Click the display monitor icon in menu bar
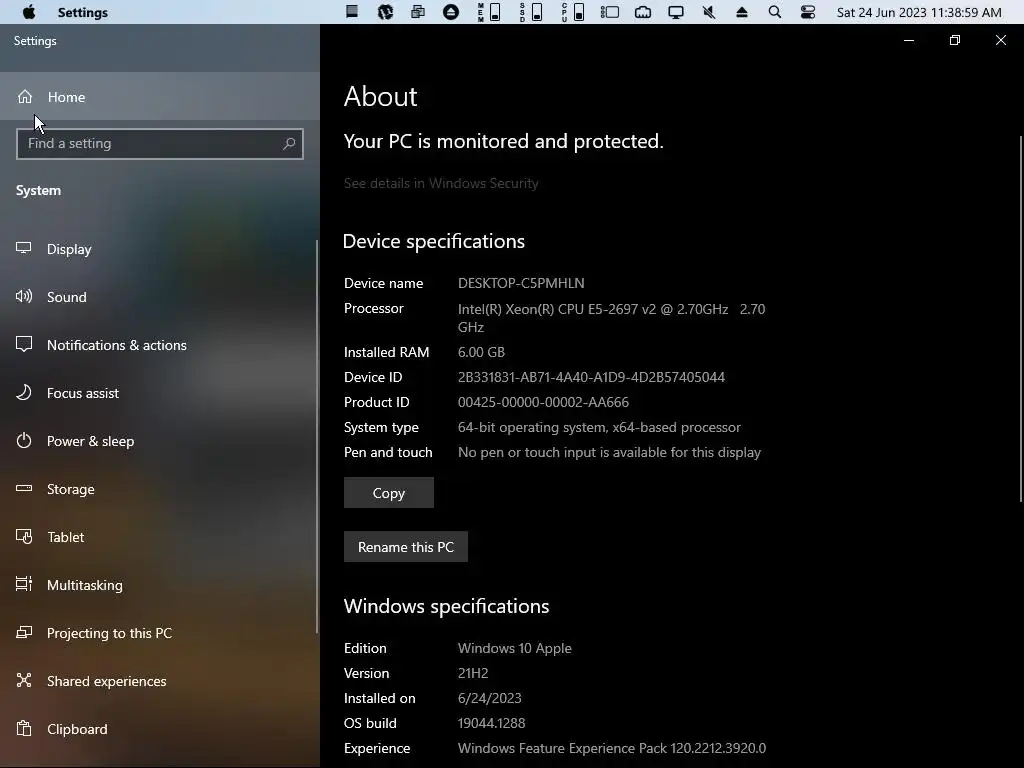 pos(676,12)
